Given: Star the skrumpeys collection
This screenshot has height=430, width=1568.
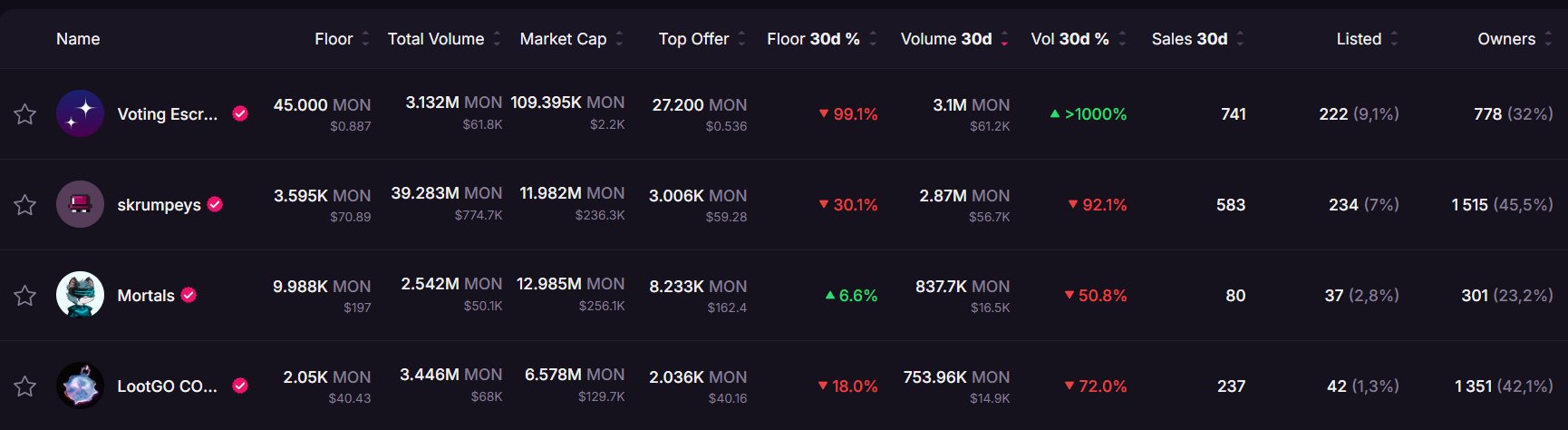Looking at the screenshot, I should [x=25, y=205].
